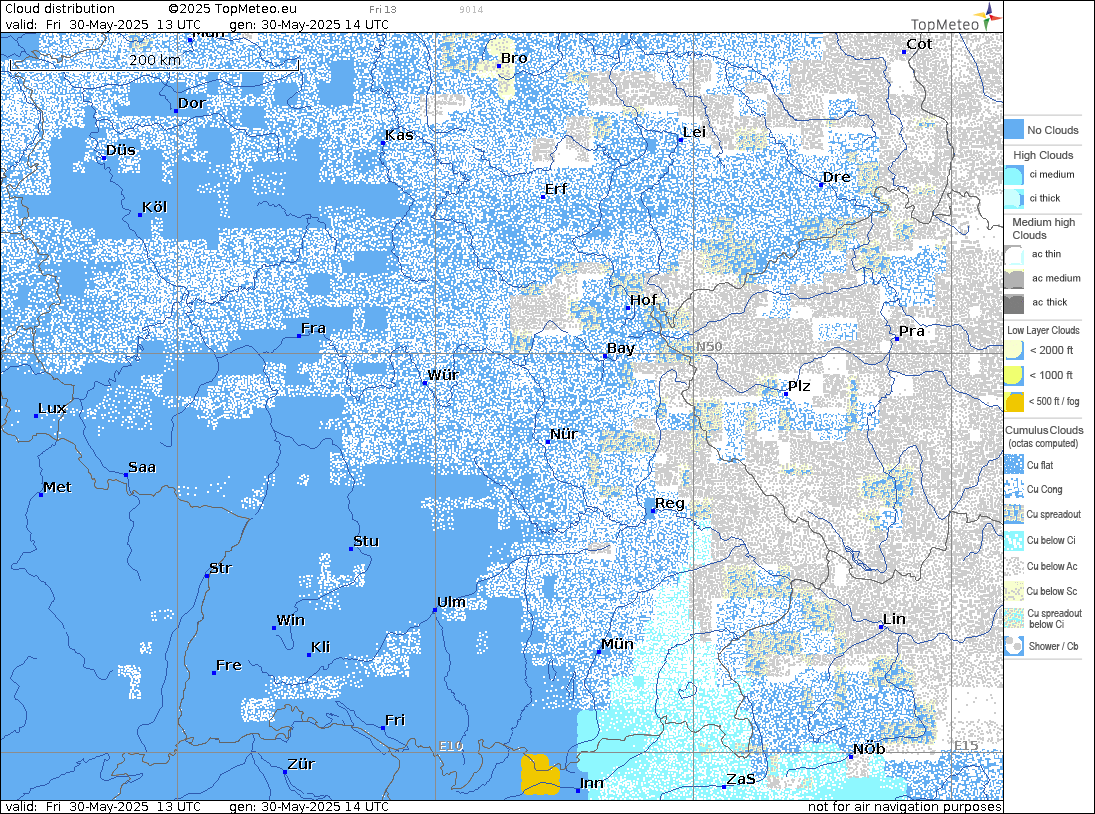Select the Mün city label
This screenshot has width=1095, height=814.
[617, 644]
